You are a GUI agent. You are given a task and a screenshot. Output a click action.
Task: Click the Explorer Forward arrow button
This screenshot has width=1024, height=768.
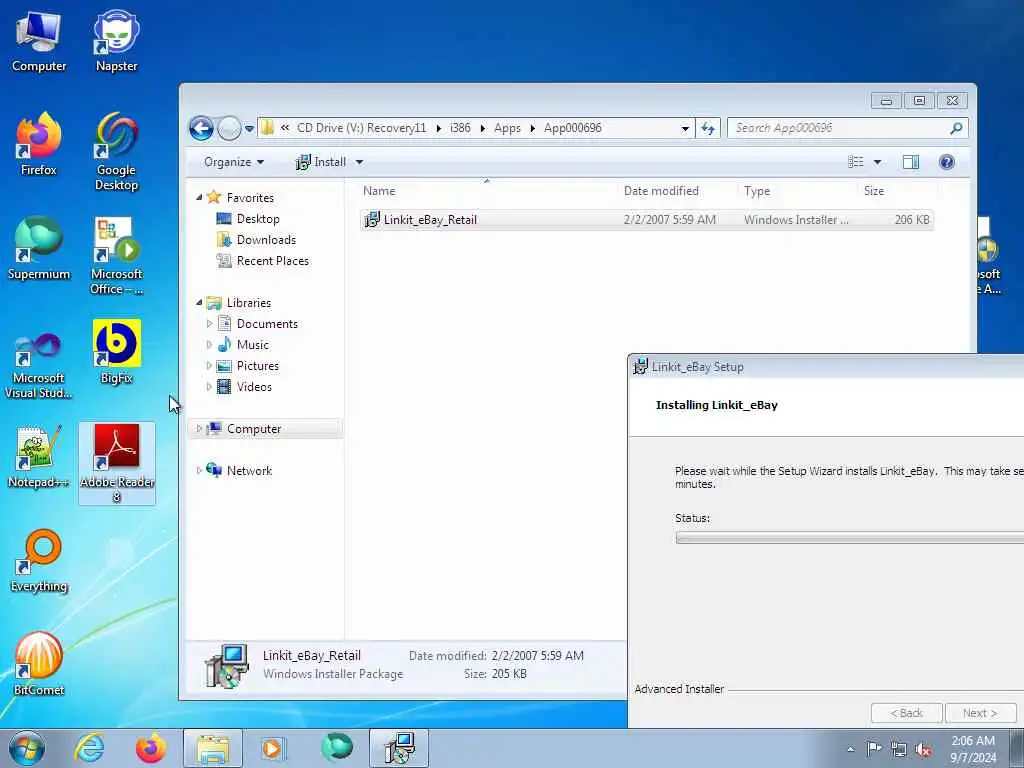[229, 128]
